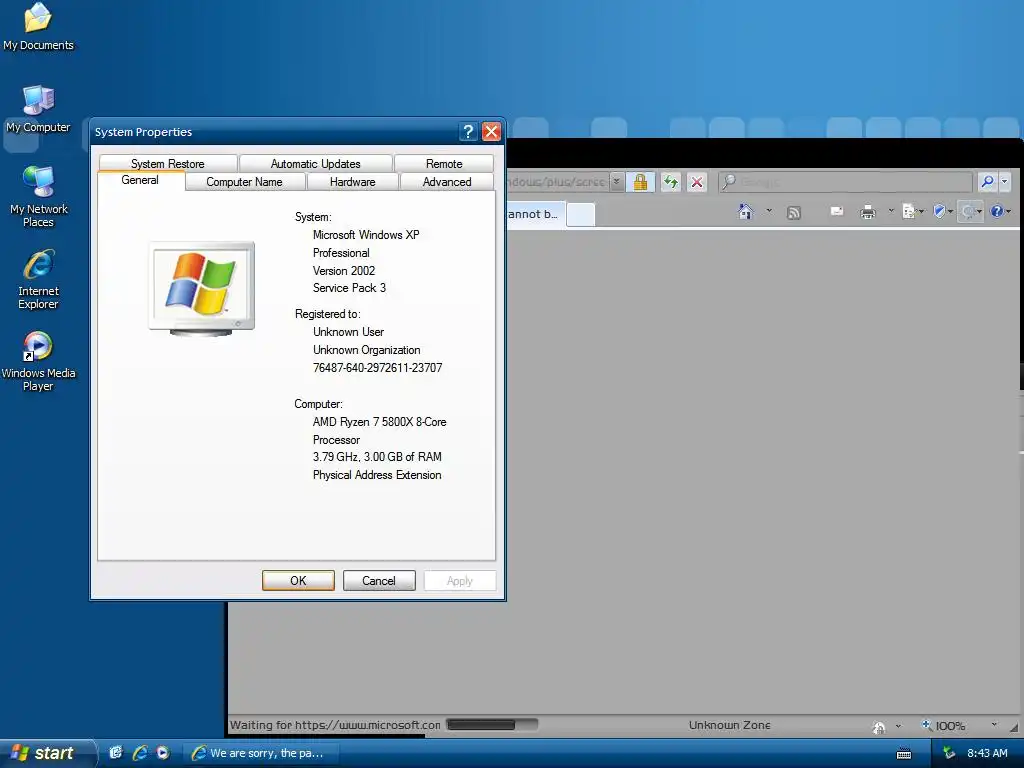
Task: Click the Windows XP monitor logo image
Action: click(202, 289)
